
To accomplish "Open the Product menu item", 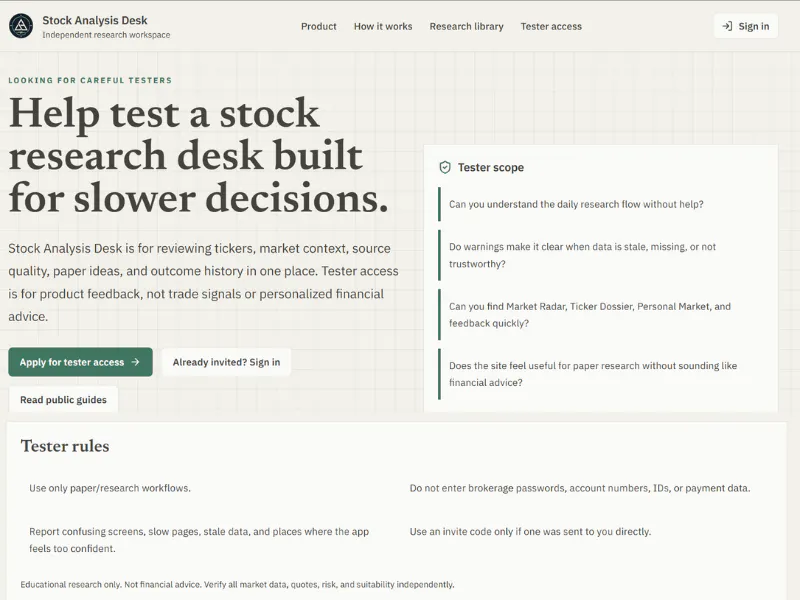I will pos(318,26).
